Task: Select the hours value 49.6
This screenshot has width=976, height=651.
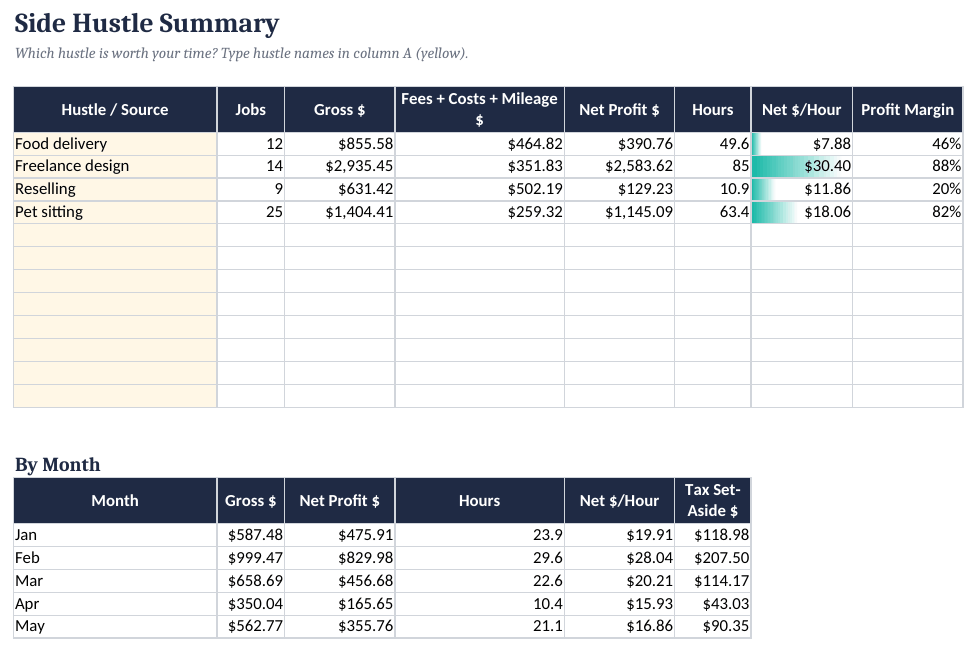Action: pyautogui.click(x=713, y=144)
